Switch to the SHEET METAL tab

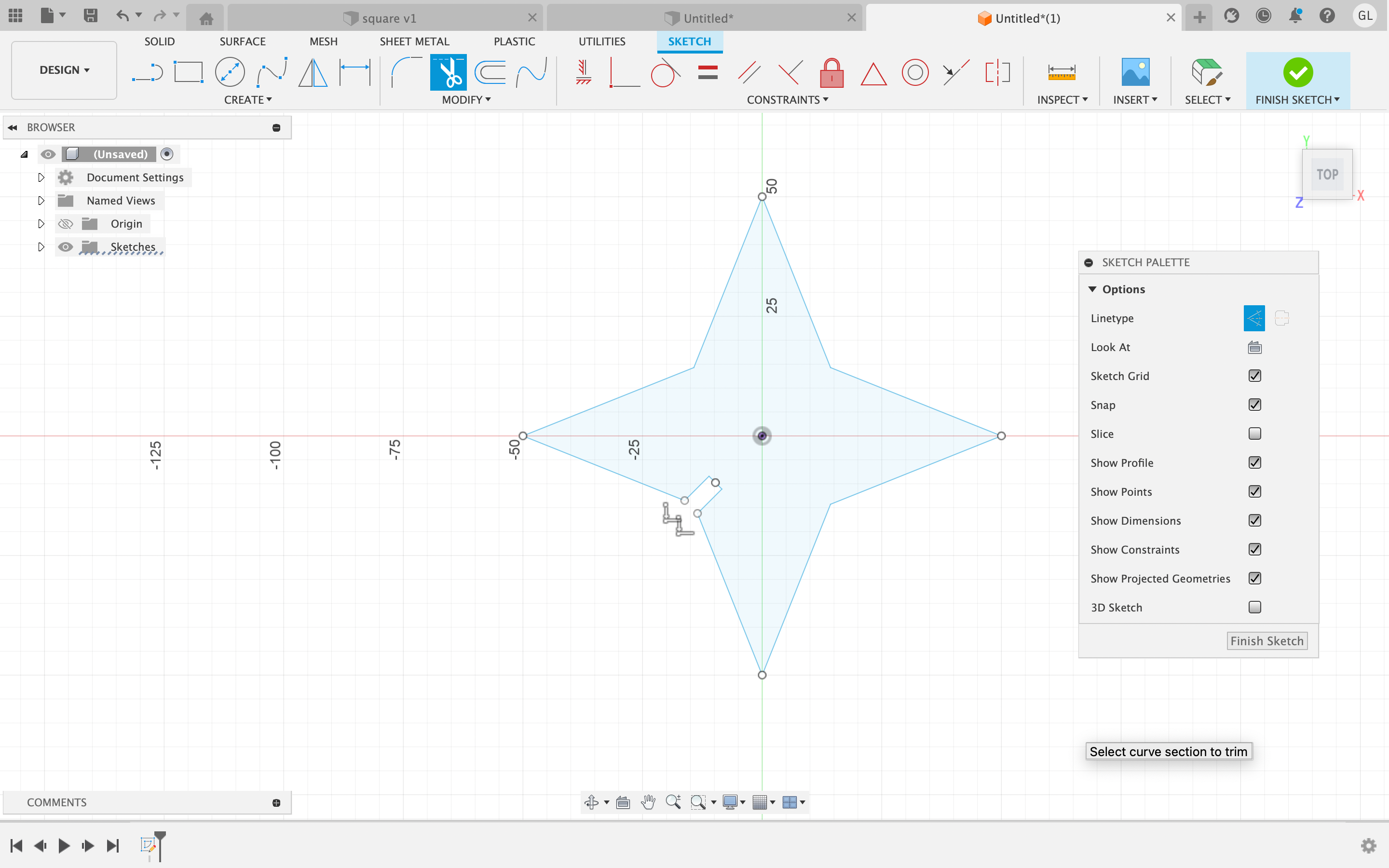pos(414,41)
